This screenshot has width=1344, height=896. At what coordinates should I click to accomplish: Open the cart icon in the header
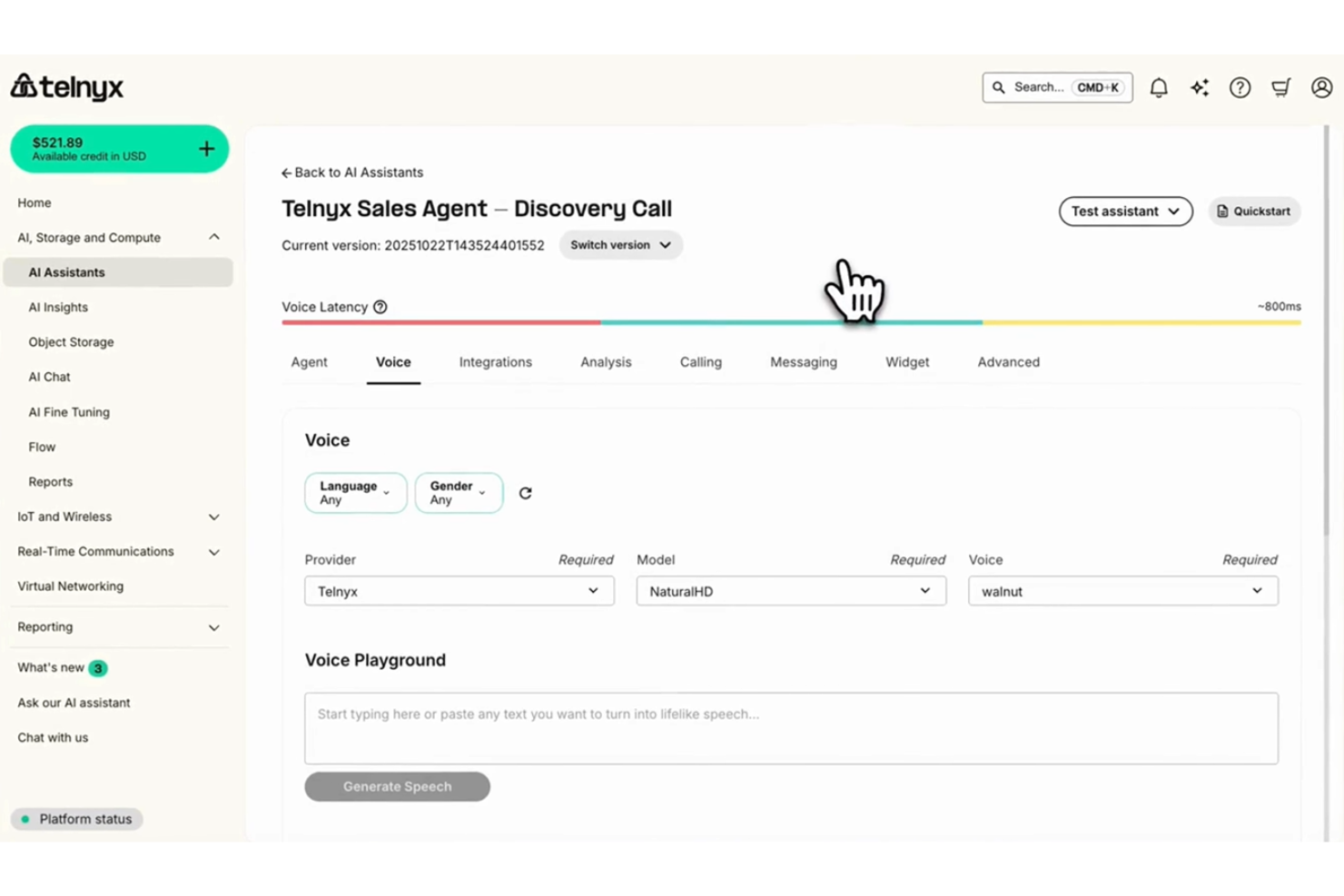click(x=1280, y=87)
